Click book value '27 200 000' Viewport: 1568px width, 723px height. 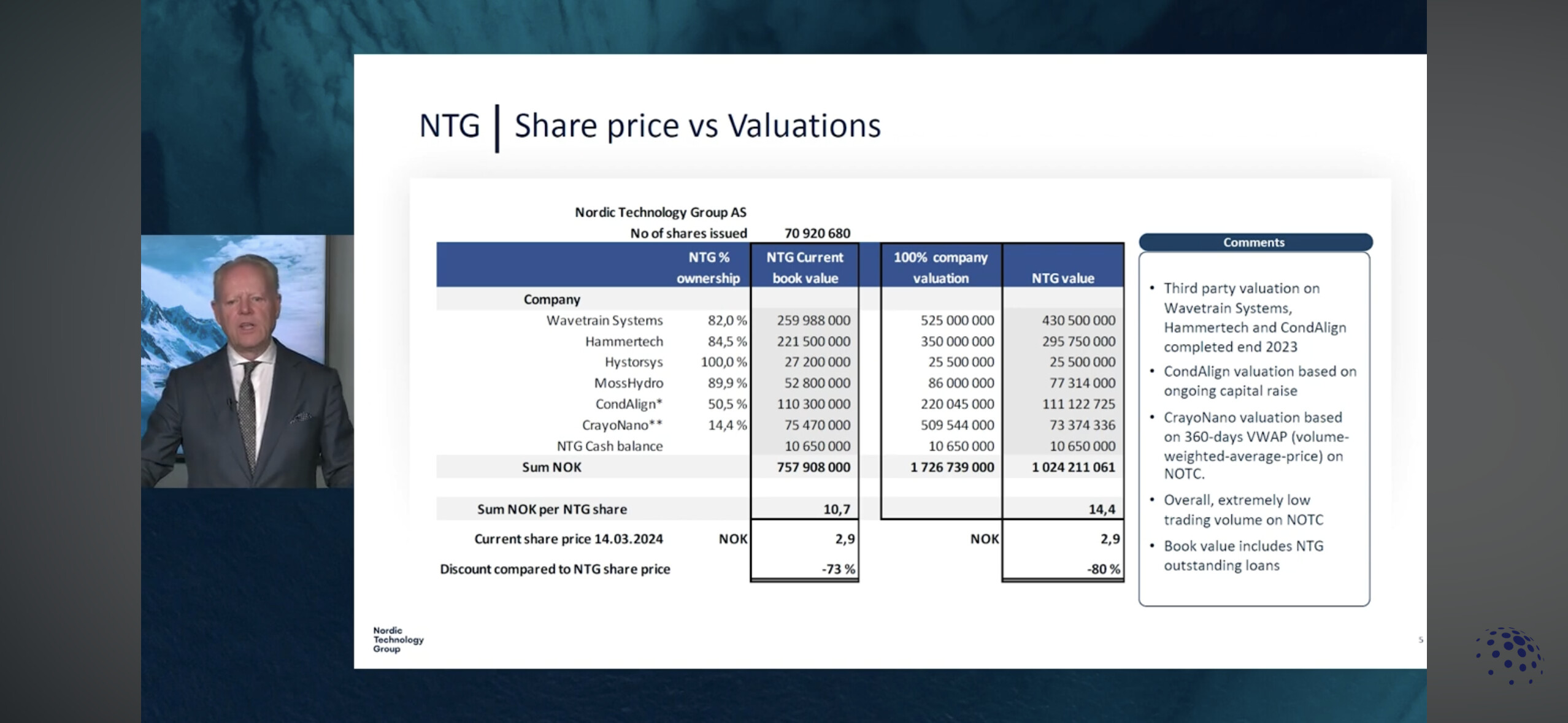(817, 362)
